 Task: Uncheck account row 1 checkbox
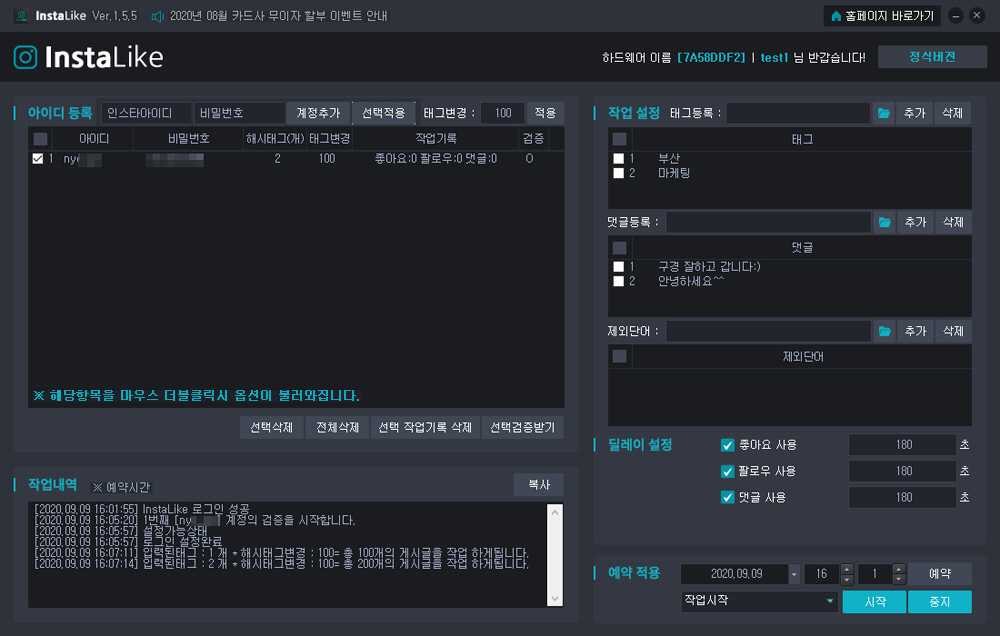click(x=38, y=158)
